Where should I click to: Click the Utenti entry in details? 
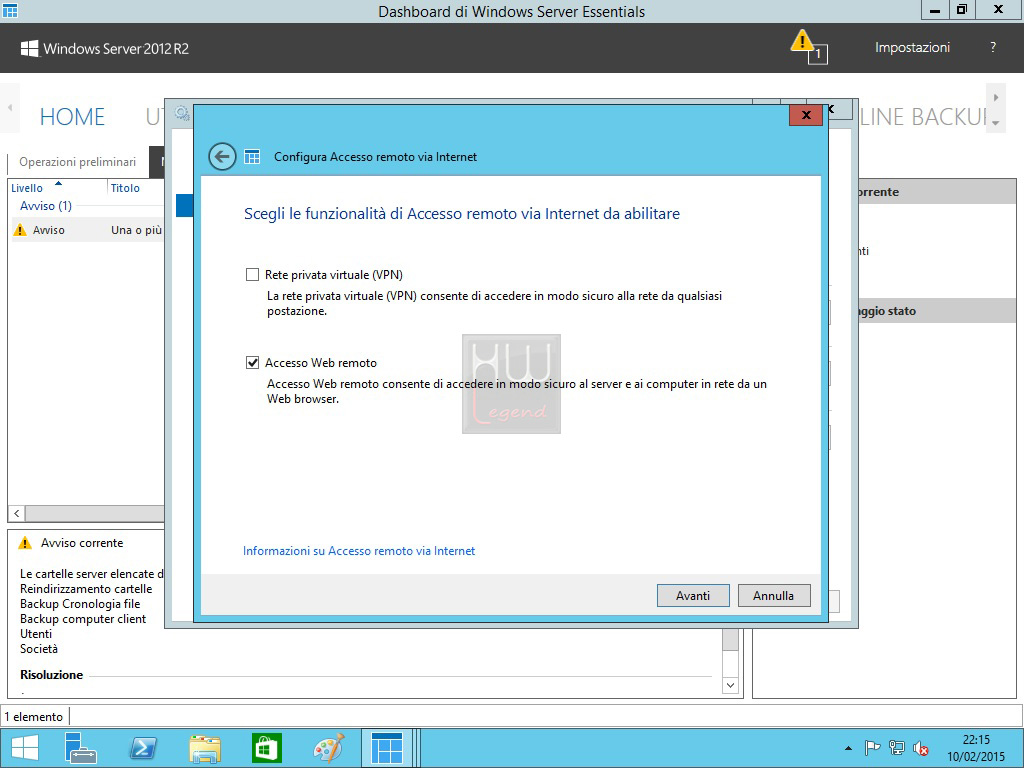(36, 634)
